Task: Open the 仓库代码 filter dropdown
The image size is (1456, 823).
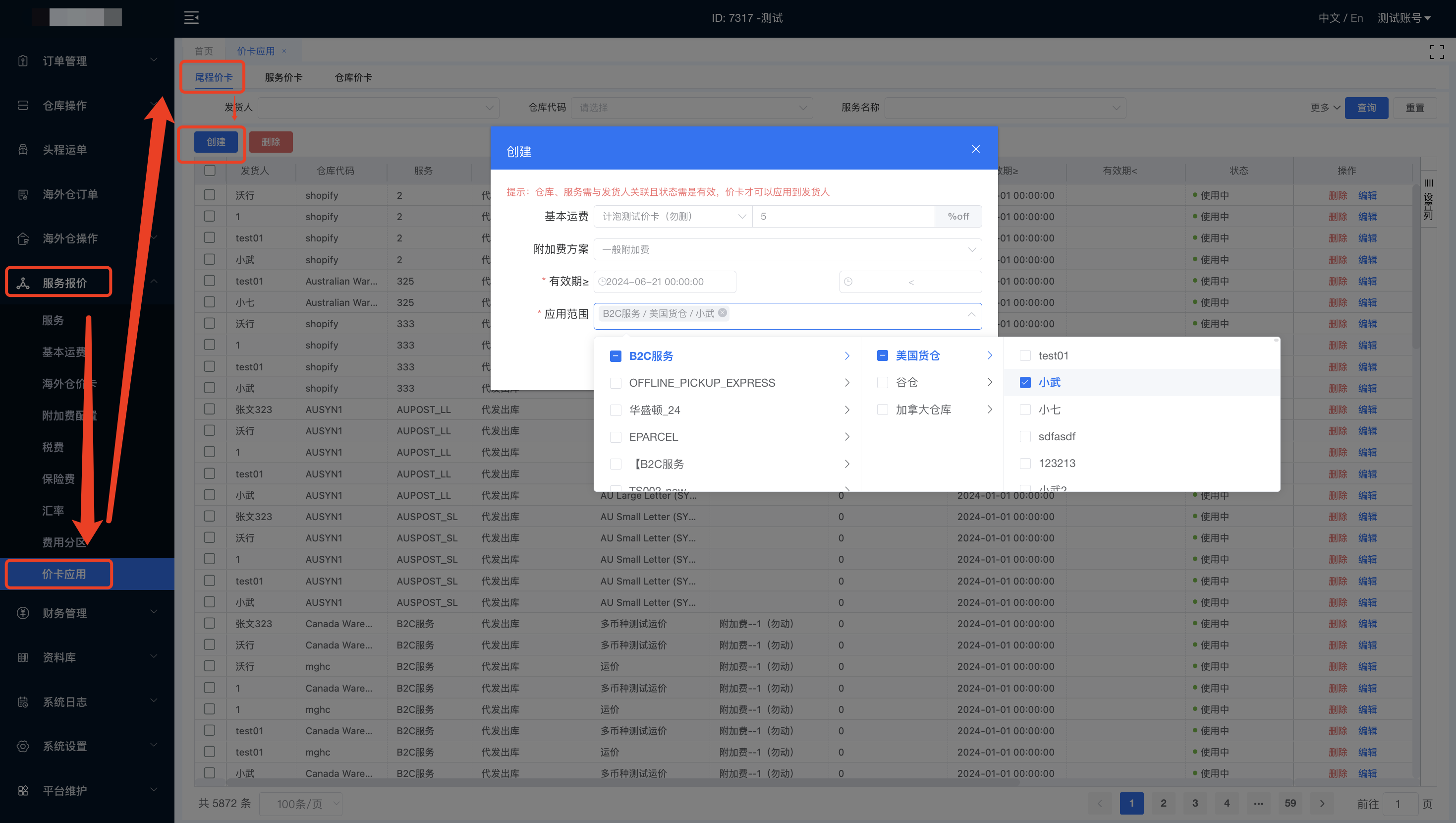Action: tap(692, 108)
